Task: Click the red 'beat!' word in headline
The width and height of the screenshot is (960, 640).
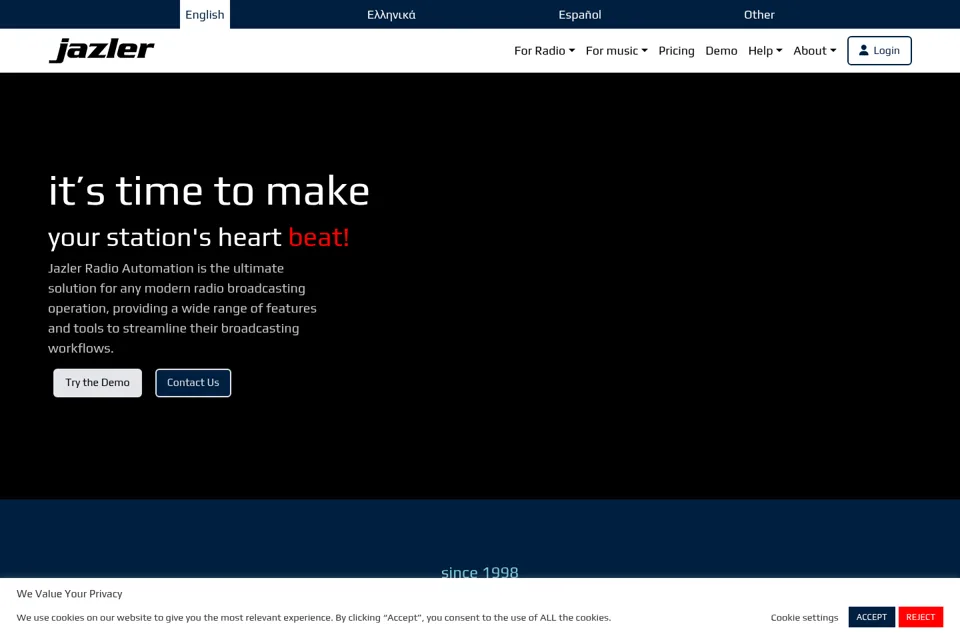Action: 319,237
